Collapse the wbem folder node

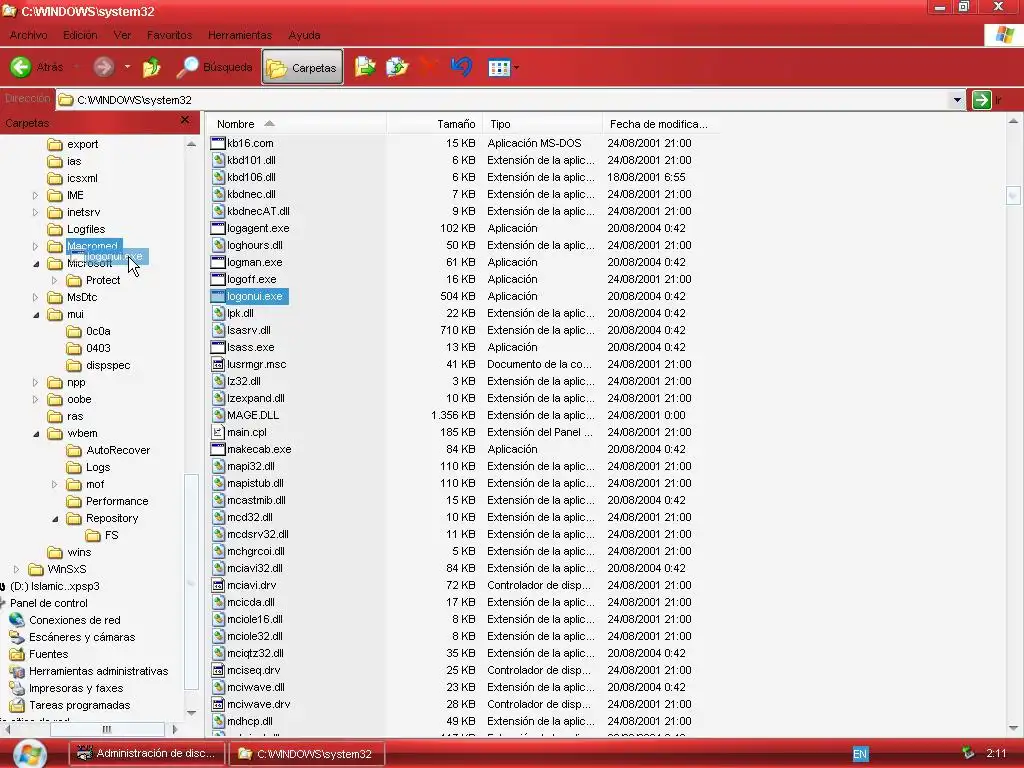tap(36, 434)
